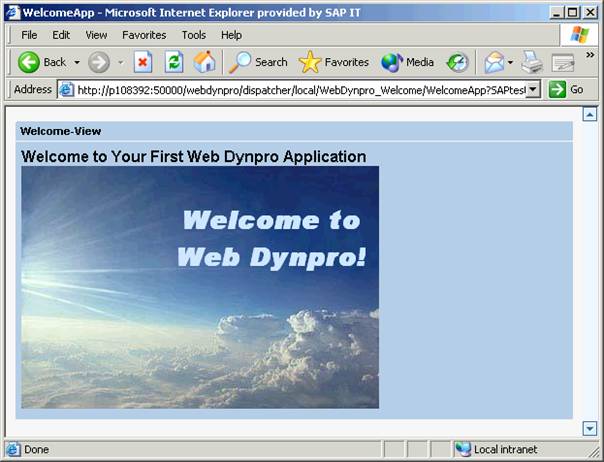
Task: Expand the address bar URL dropdown
Action: (x=533, y=89)
